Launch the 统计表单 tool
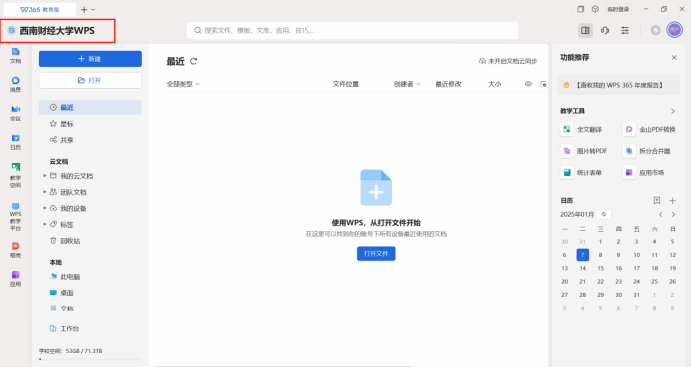 coord(582,173)
